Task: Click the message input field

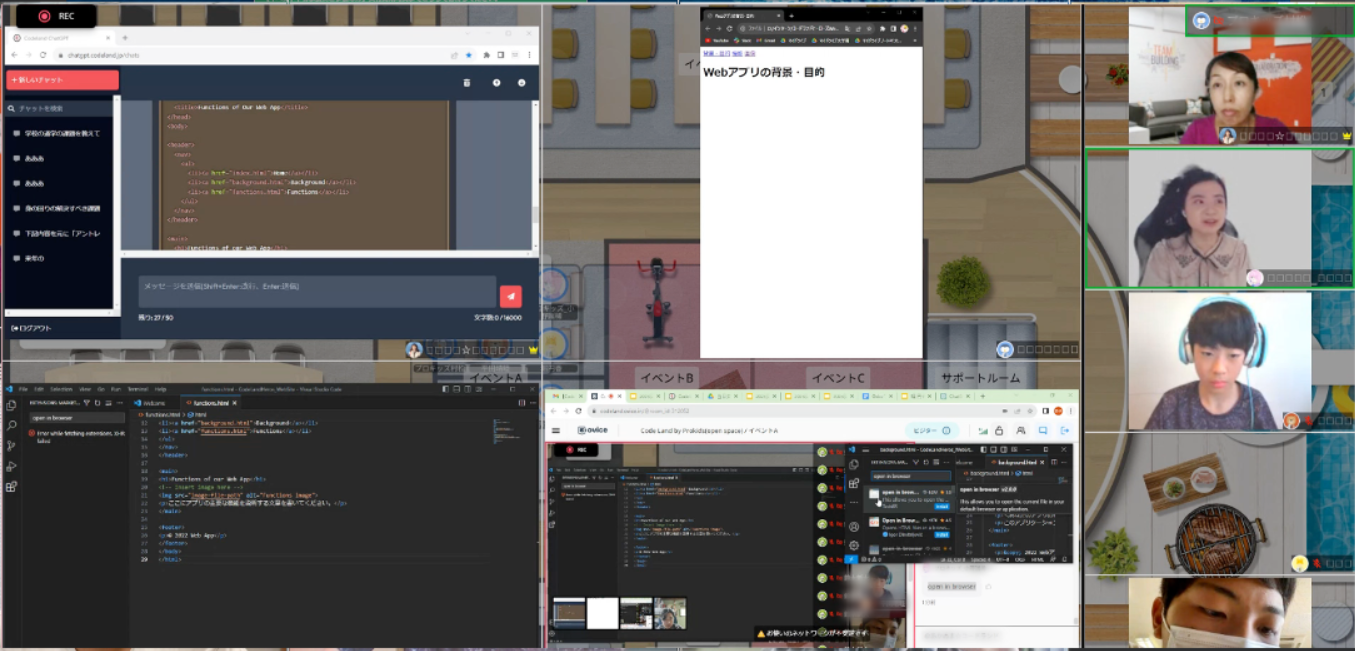Action: (x=317, y=291)
